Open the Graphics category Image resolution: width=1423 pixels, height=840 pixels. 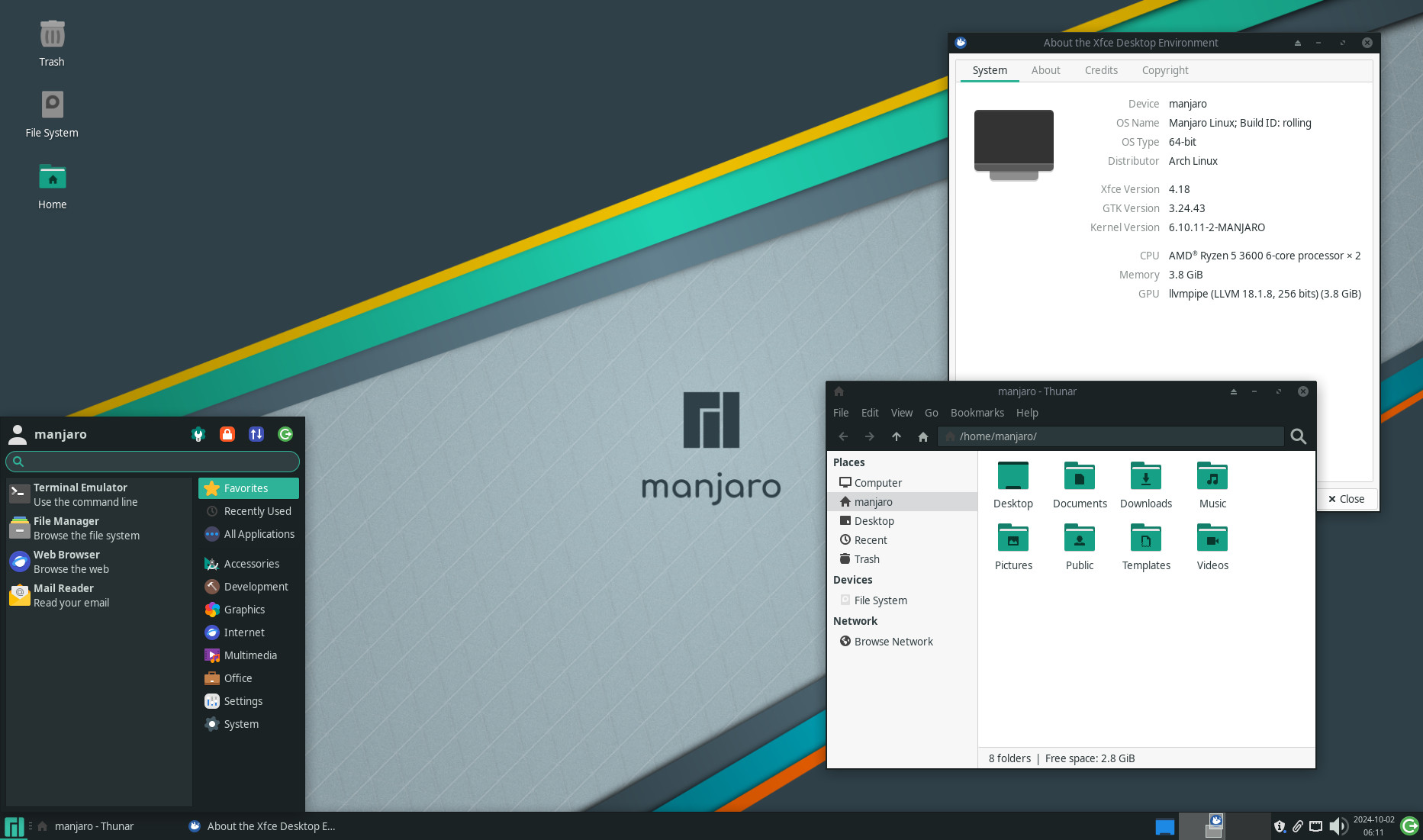coord(249,610)
